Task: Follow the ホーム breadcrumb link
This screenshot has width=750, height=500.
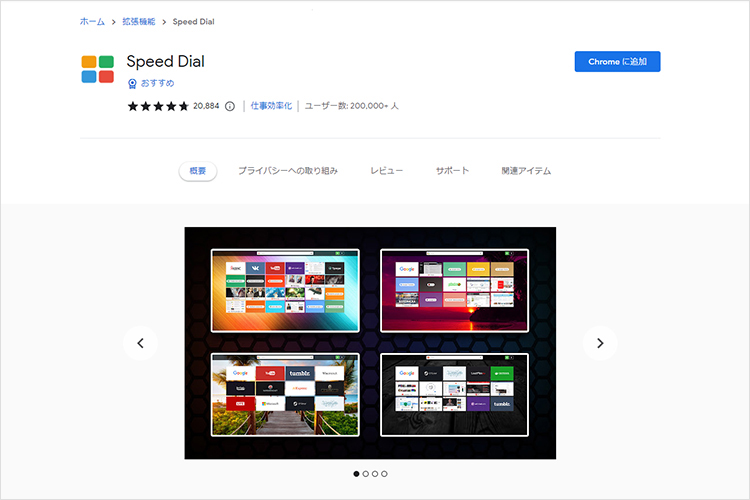Action: click(92, 22)
